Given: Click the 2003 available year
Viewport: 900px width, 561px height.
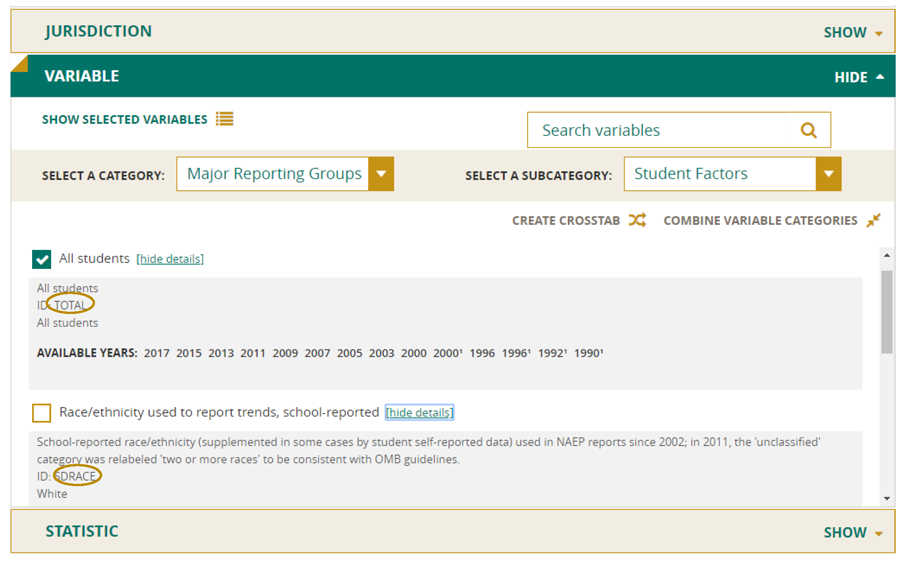Looking at the screenshot, I should (x=382, y=353).
